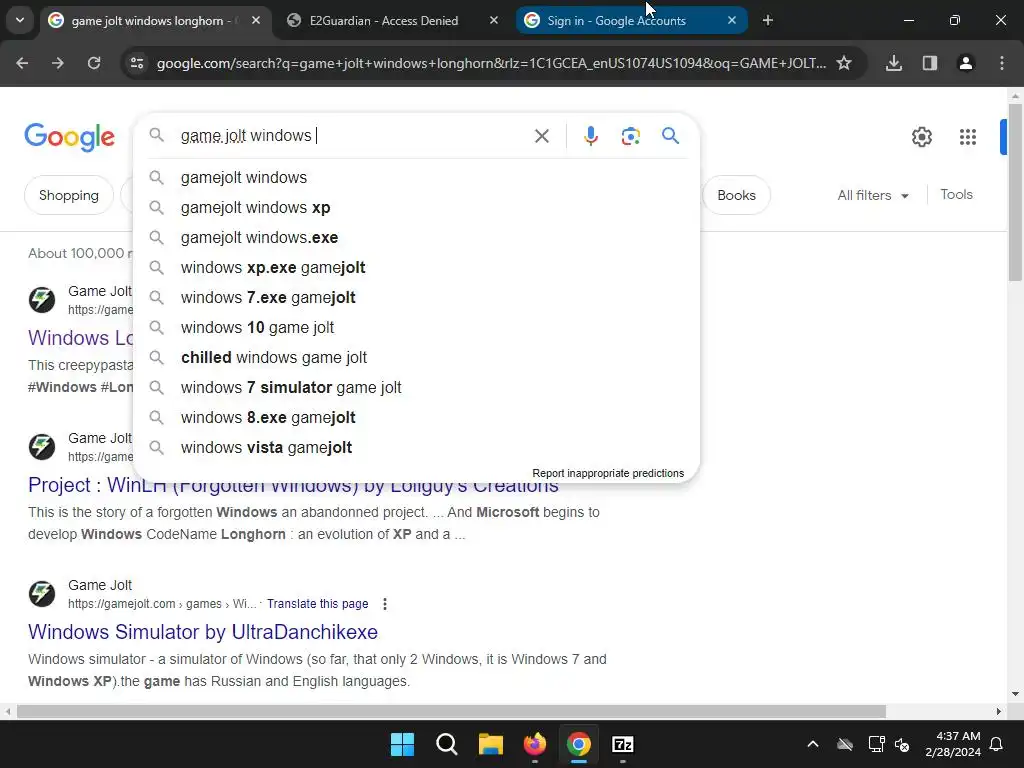Screen dimensions: 1024x768
Task: Open File Explorer from taskbar
Action: (490, 744)
